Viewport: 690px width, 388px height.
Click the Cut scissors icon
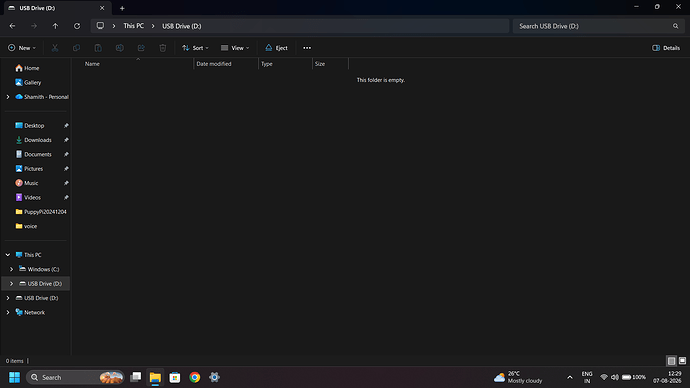click(x=55, y=48)
